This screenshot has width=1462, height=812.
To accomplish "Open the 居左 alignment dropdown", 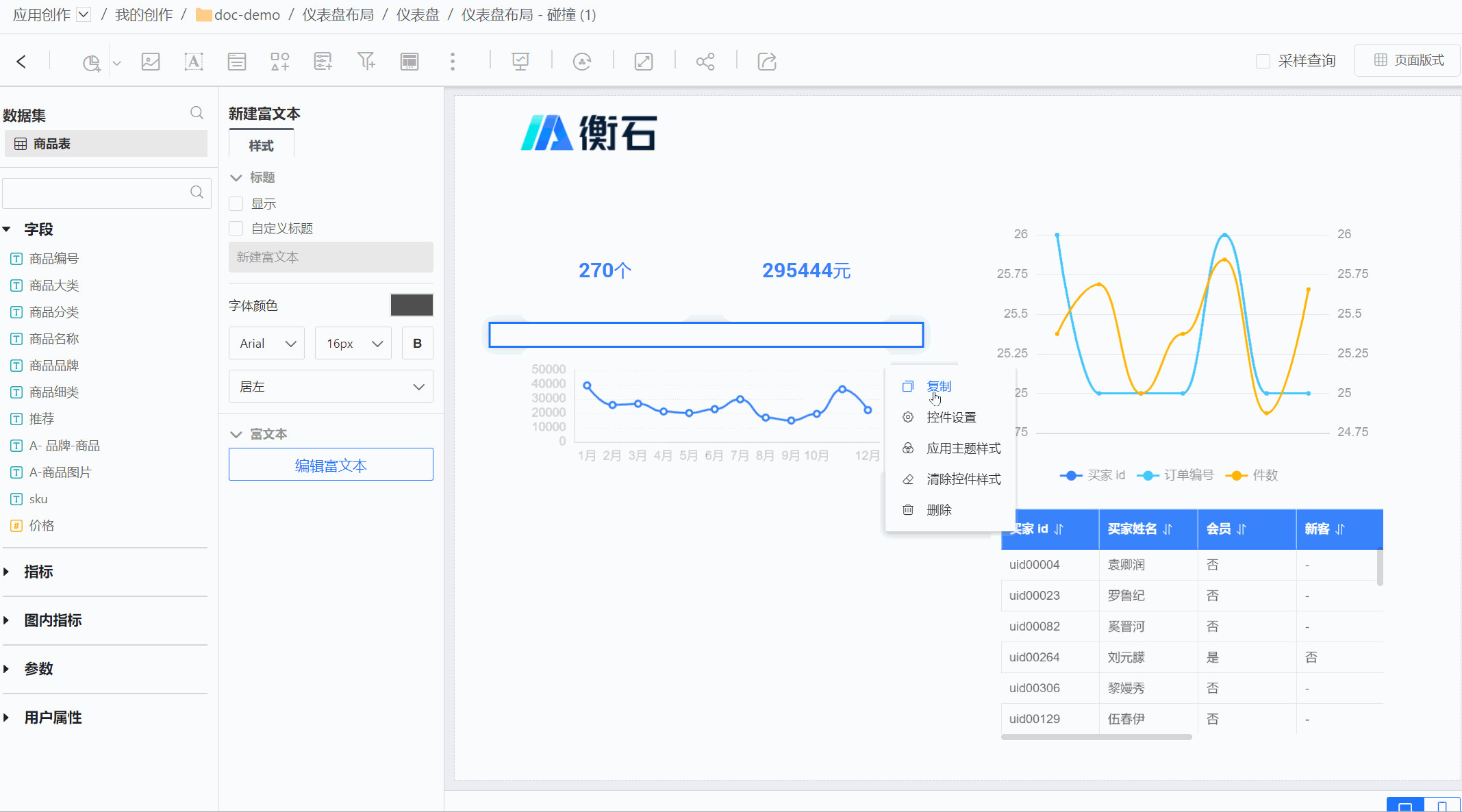I will coord(331,387).
